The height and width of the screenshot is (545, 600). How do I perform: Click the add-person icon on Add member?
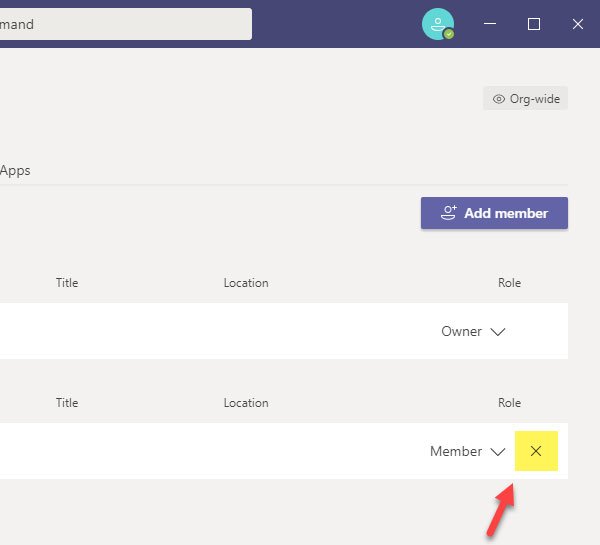pos(449,213)
